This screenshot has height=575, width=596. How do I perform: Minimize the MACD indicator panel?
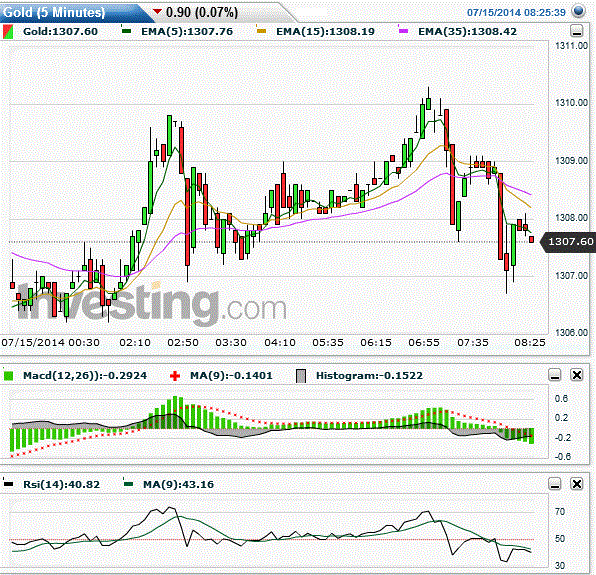(555, 375)
